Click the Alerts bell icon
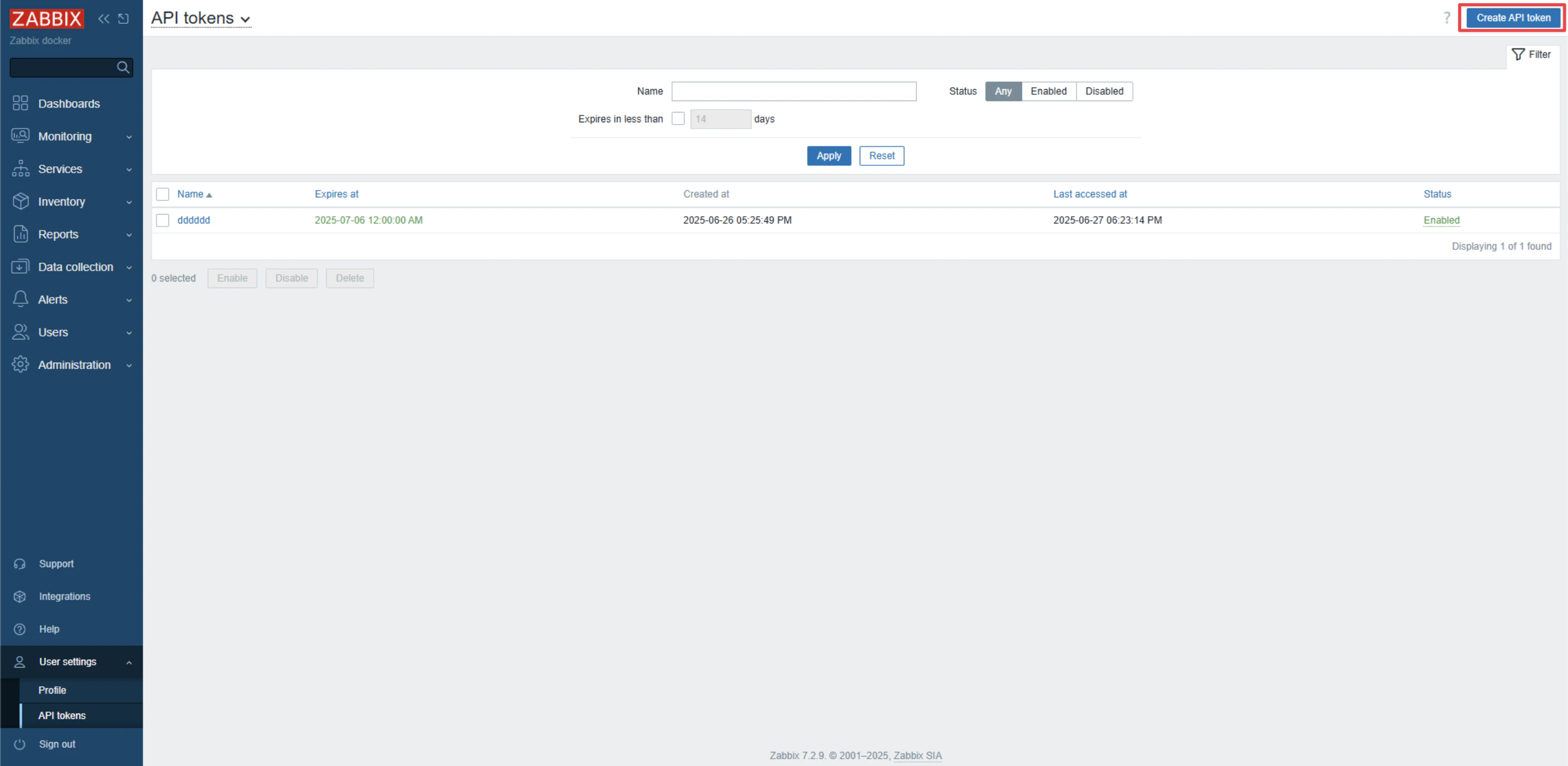Screen dimensions: 1568x766 point(20,300)
